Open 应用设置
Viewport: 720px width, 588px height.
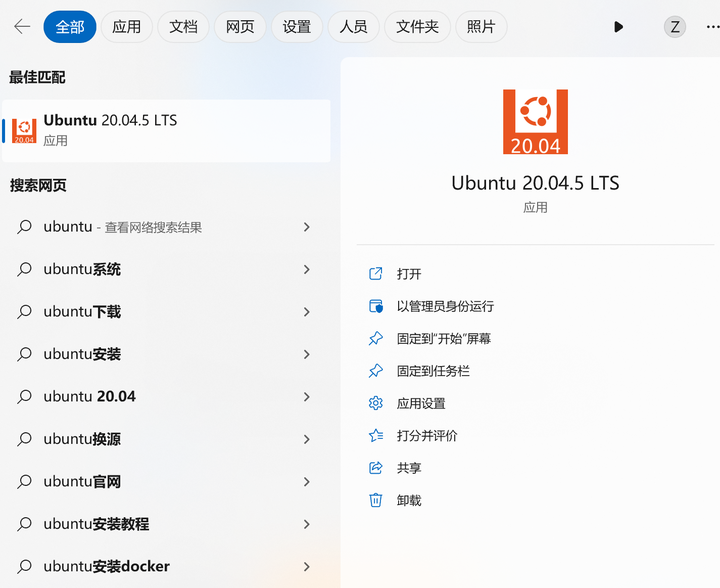[421, 403]
